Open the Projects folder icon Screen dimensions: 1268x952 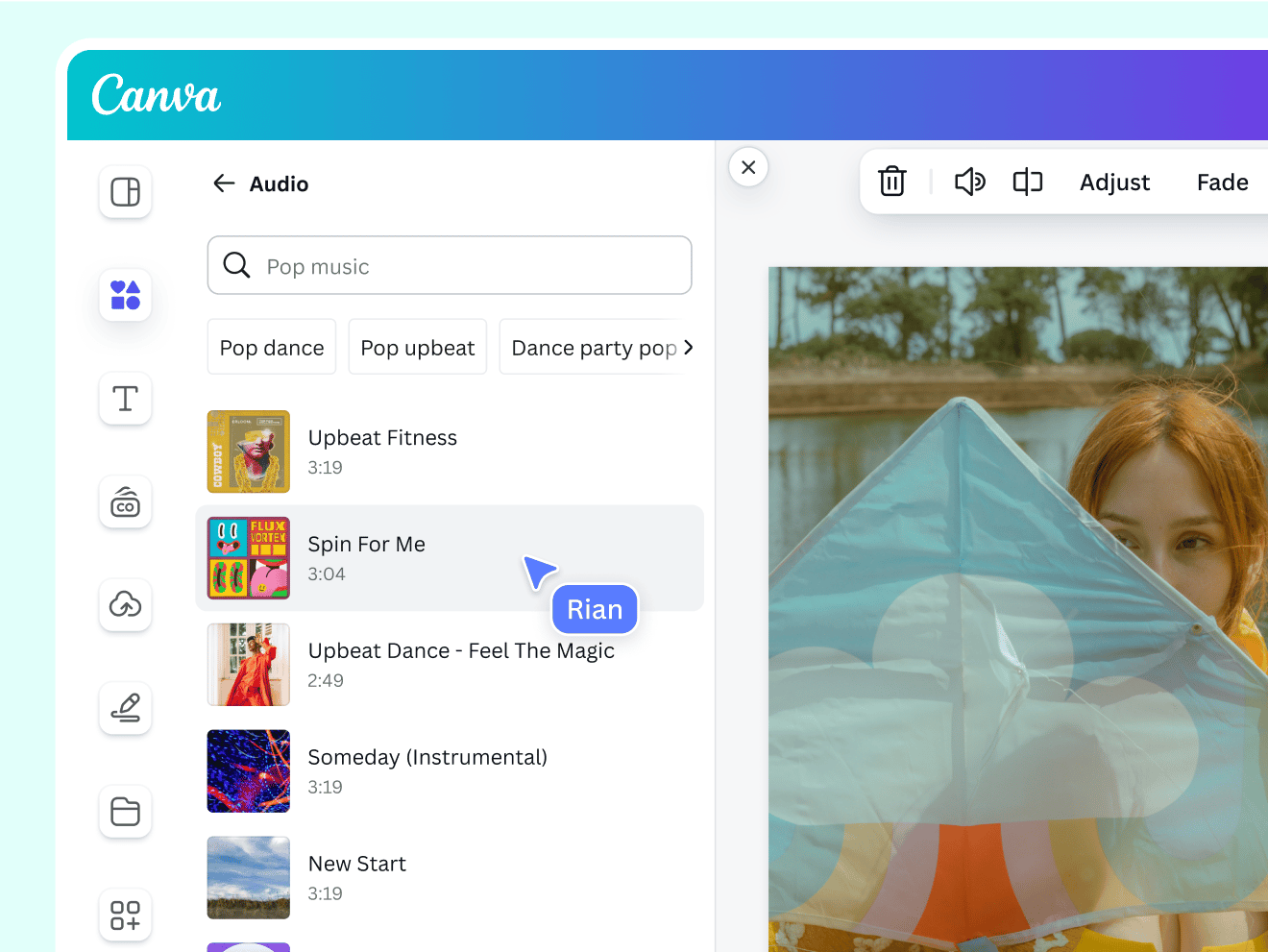click(125, 812)
